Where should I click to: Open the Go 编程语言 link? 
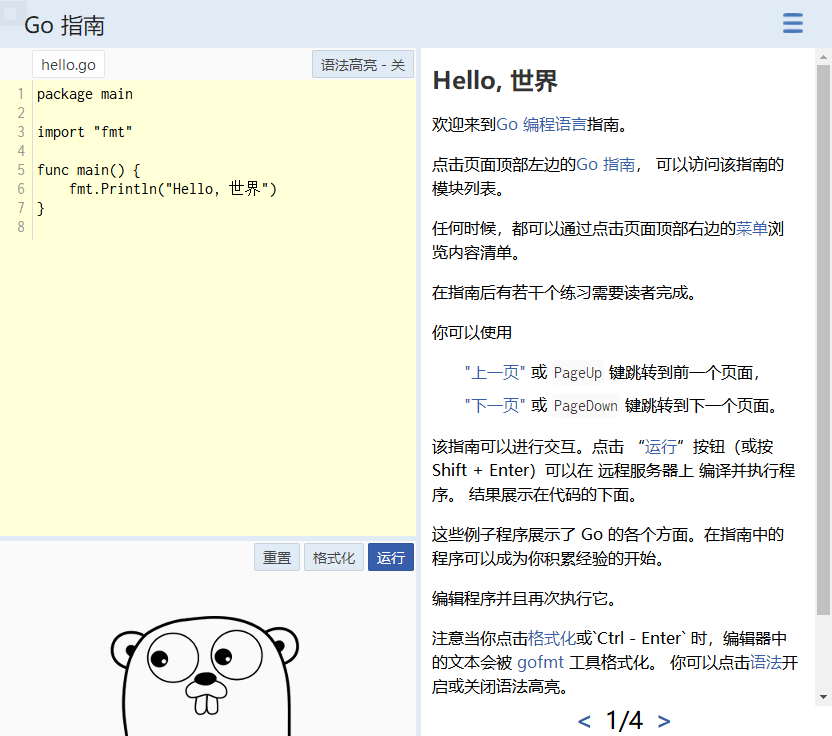(x=541, y=124)
